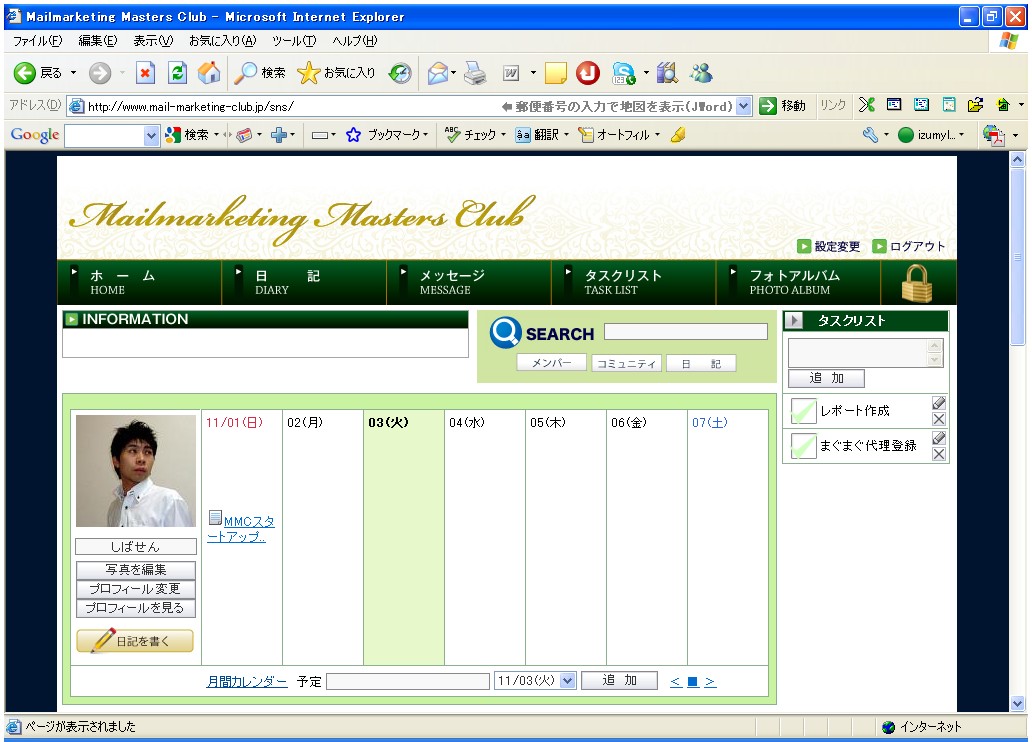This screenshot has height=742, width=1032.
Task: Expand the オートフィル autofill dropdown
Action: (x=657, y=135)
